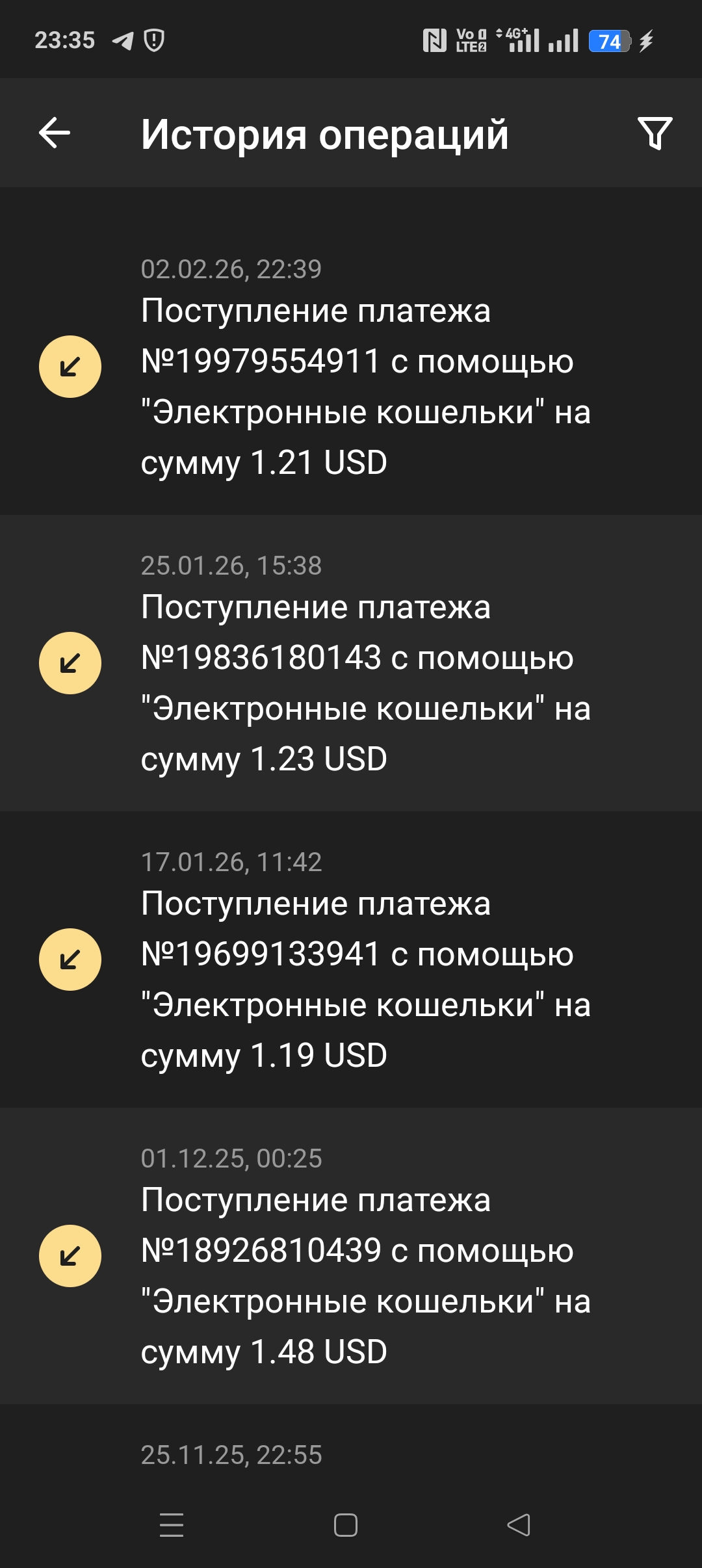
Task: Open the 1.19 USD payment entry
Action: point(365,980)
